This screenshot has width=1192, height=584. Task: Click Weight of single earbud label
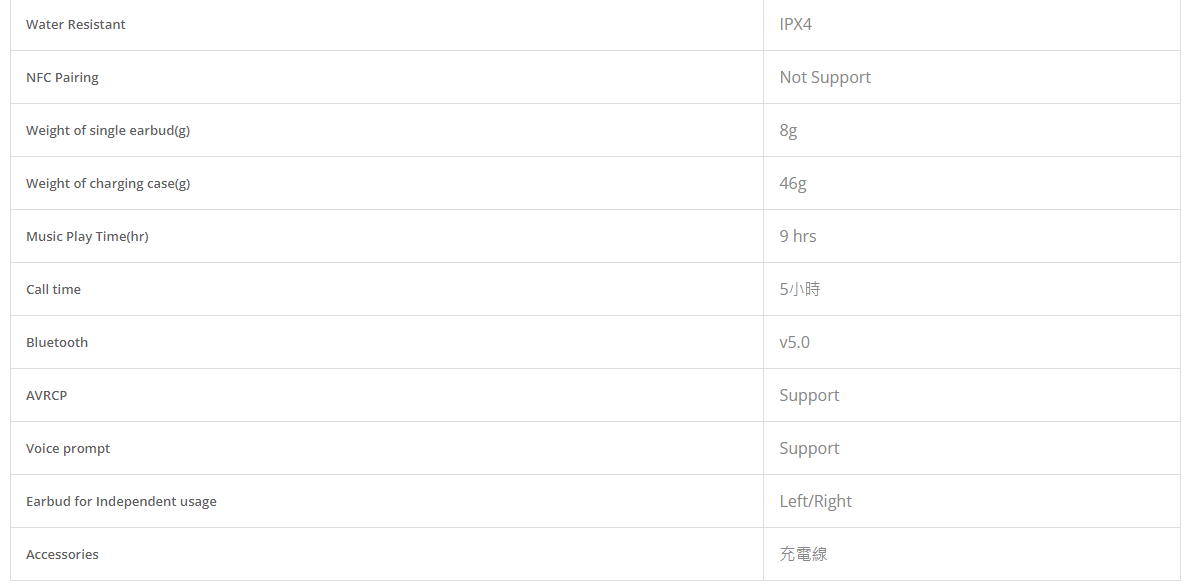click(x=108, y=131)
